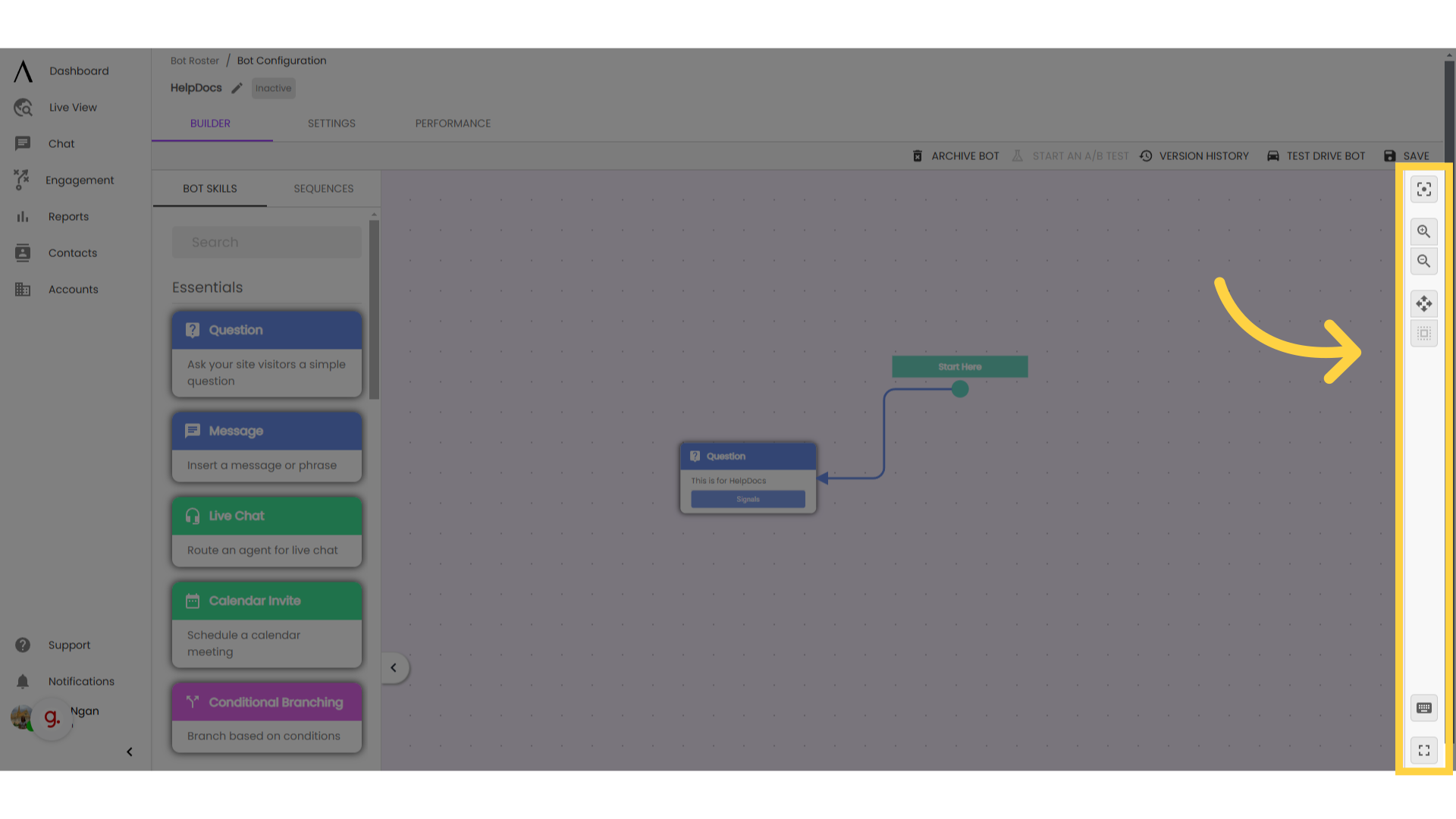Toggle the BOT SKILLS tab view

210,188
